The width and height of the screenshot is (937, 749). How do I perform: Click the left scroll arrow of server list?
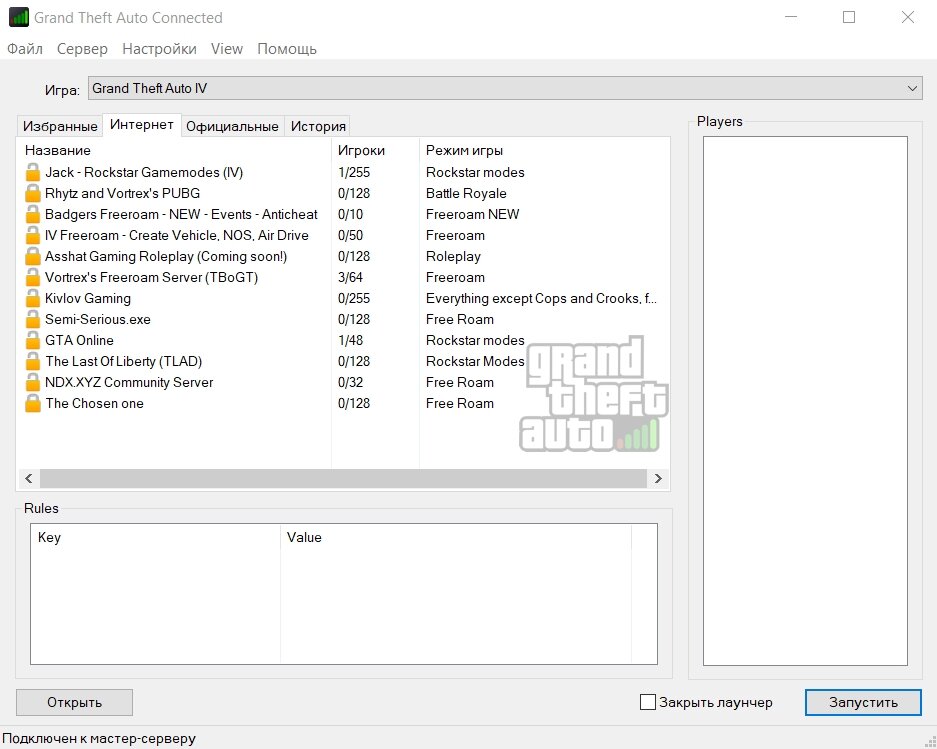[x=28, y=478]
